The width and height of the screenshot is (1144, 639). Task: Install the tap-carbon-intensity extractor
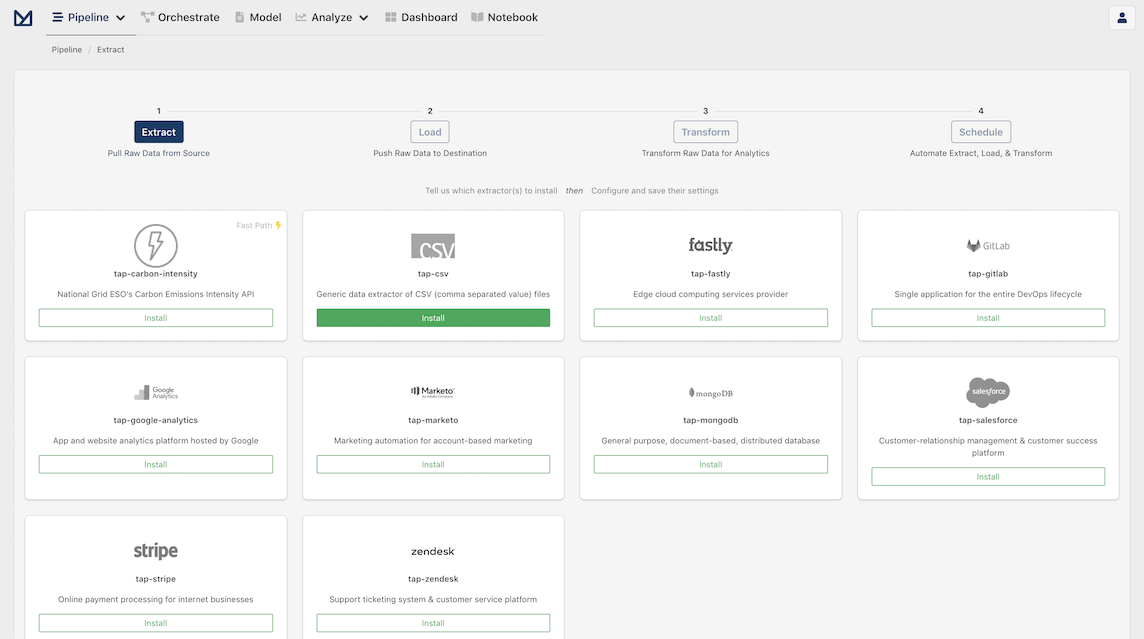tap(155, 318)
